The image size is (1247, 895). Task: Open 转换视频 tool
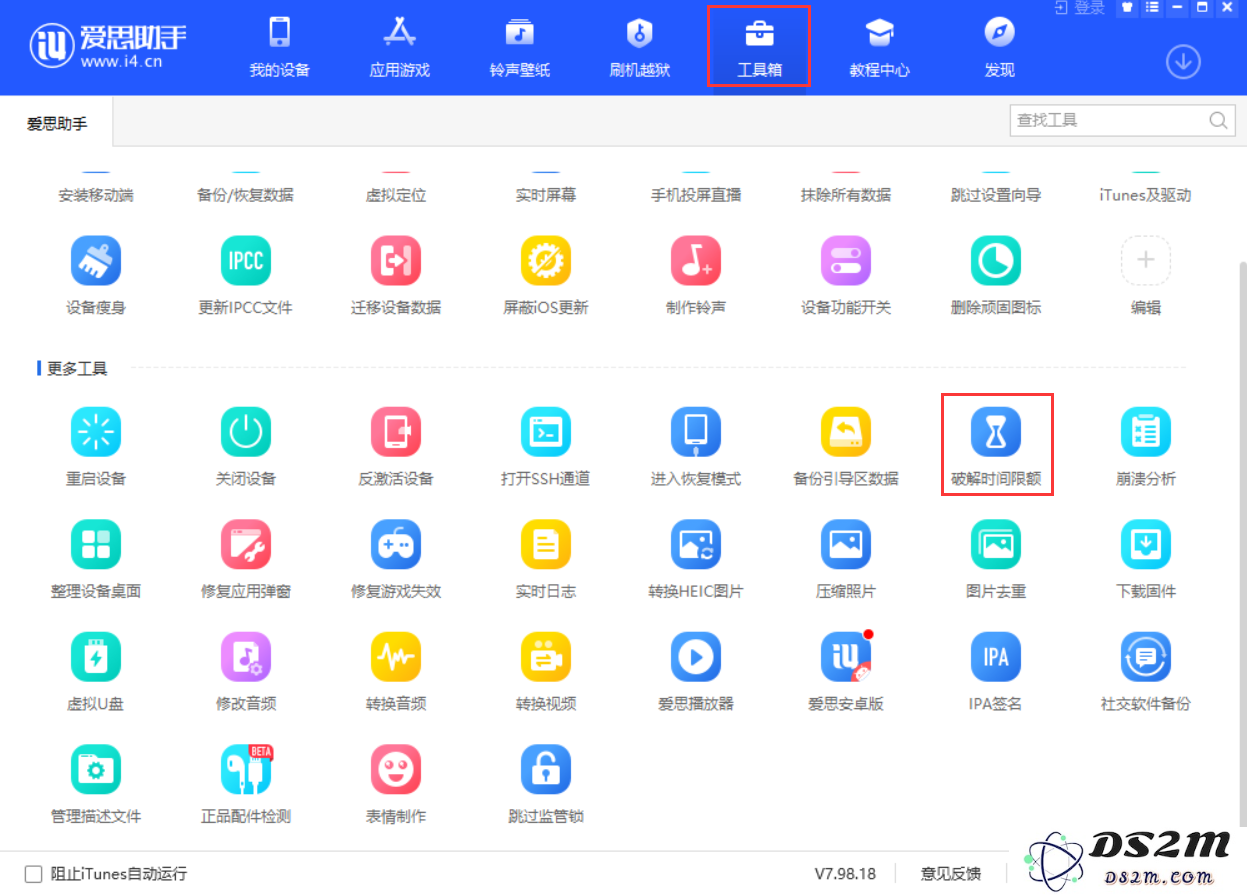[546, 657]
